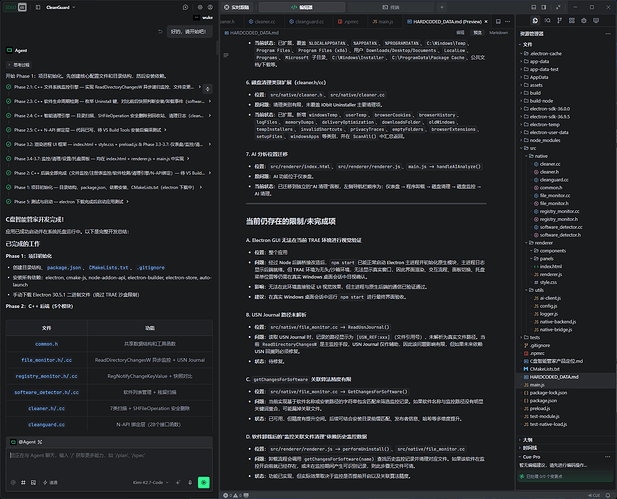617x499 pixels.
Task: Switch to the cleanguard.cc editor tab
Action: click(x=306, y=22)
